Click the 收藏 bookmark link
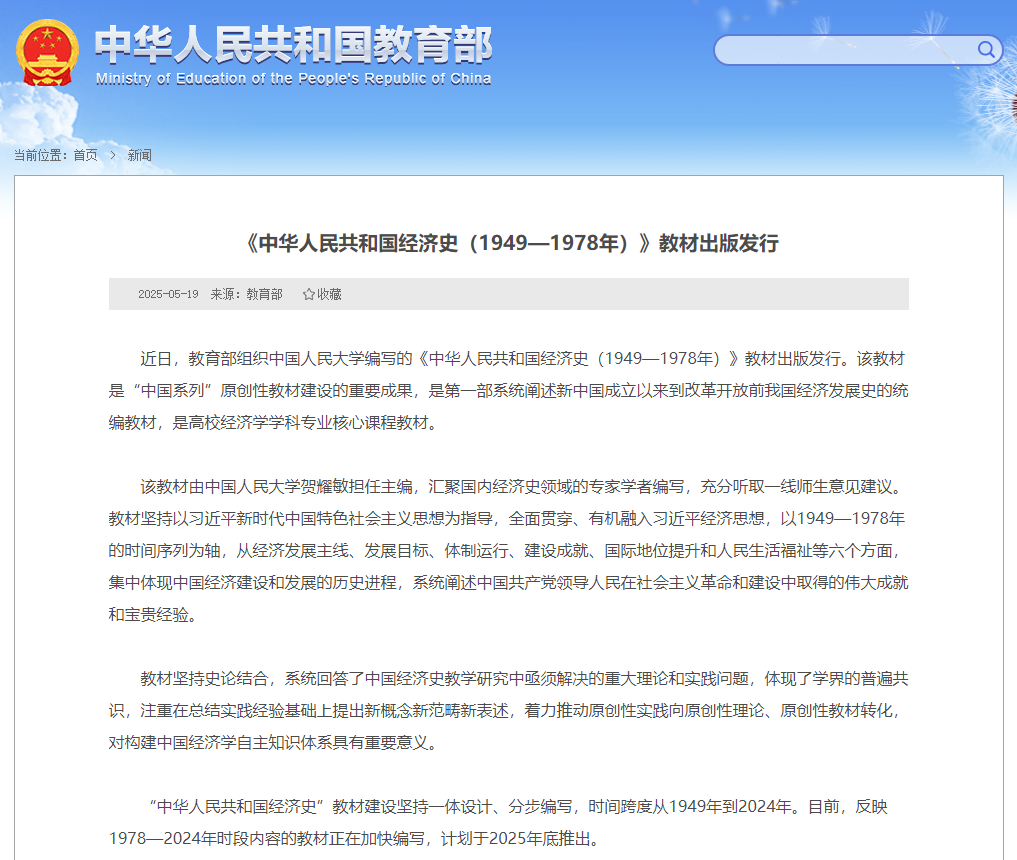Screen dimensions: 1017x860 (329, 294)
